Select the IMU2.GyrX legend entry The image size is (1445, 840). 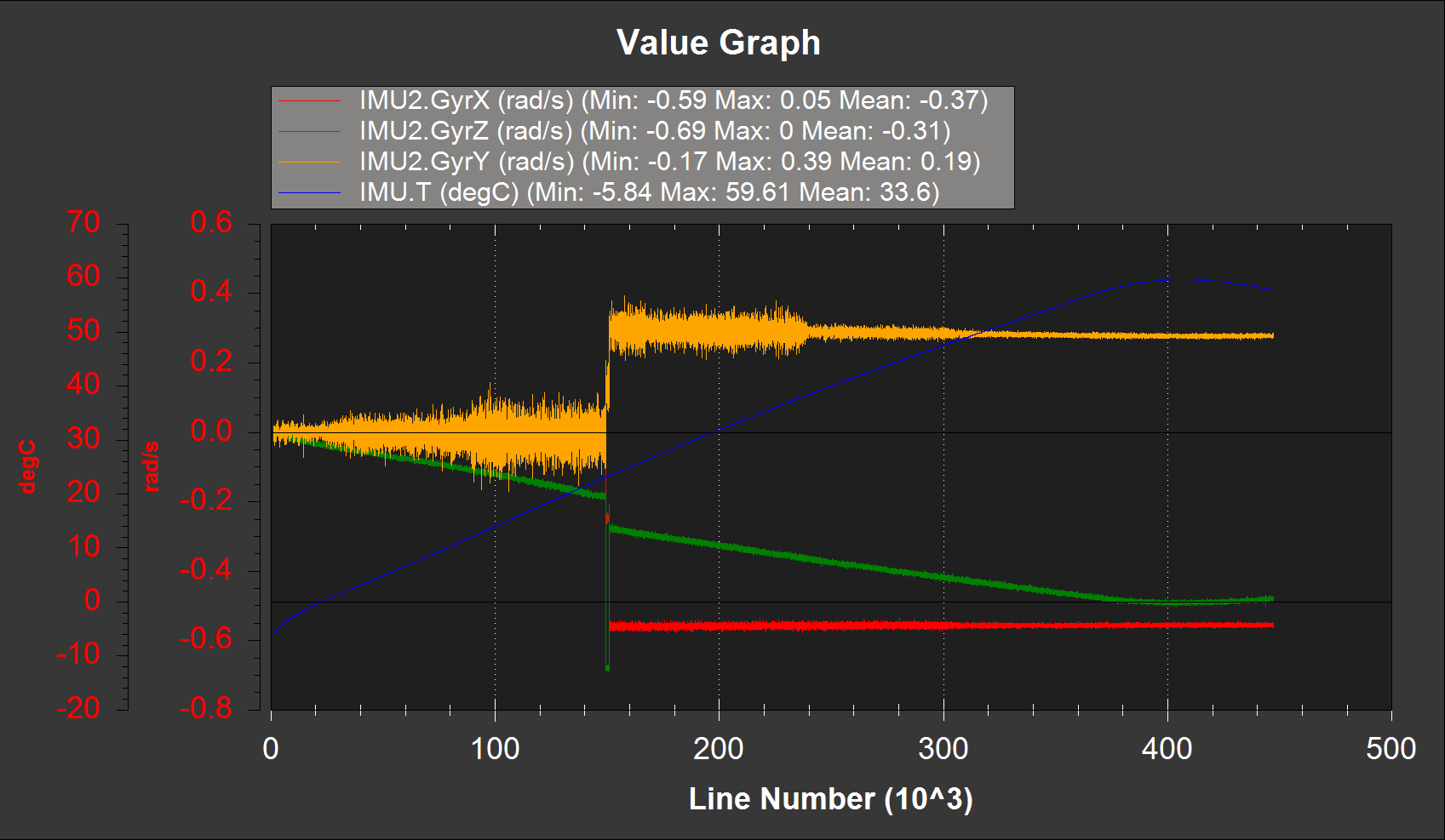point(674,100)
